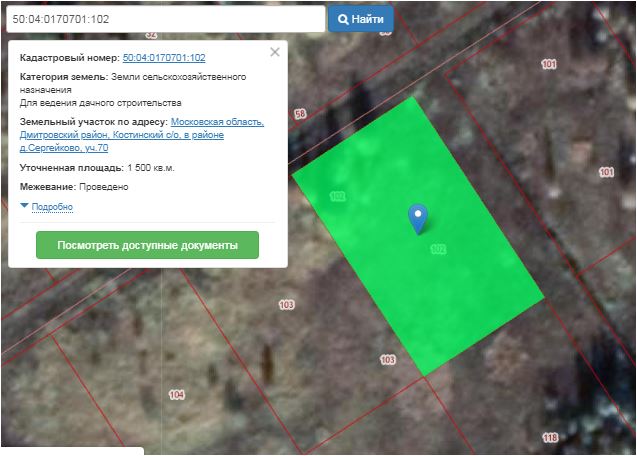Viewport: 637px width, 456px height.
Task: Click parcel label 101 at top right
Action: coord(548,64)
